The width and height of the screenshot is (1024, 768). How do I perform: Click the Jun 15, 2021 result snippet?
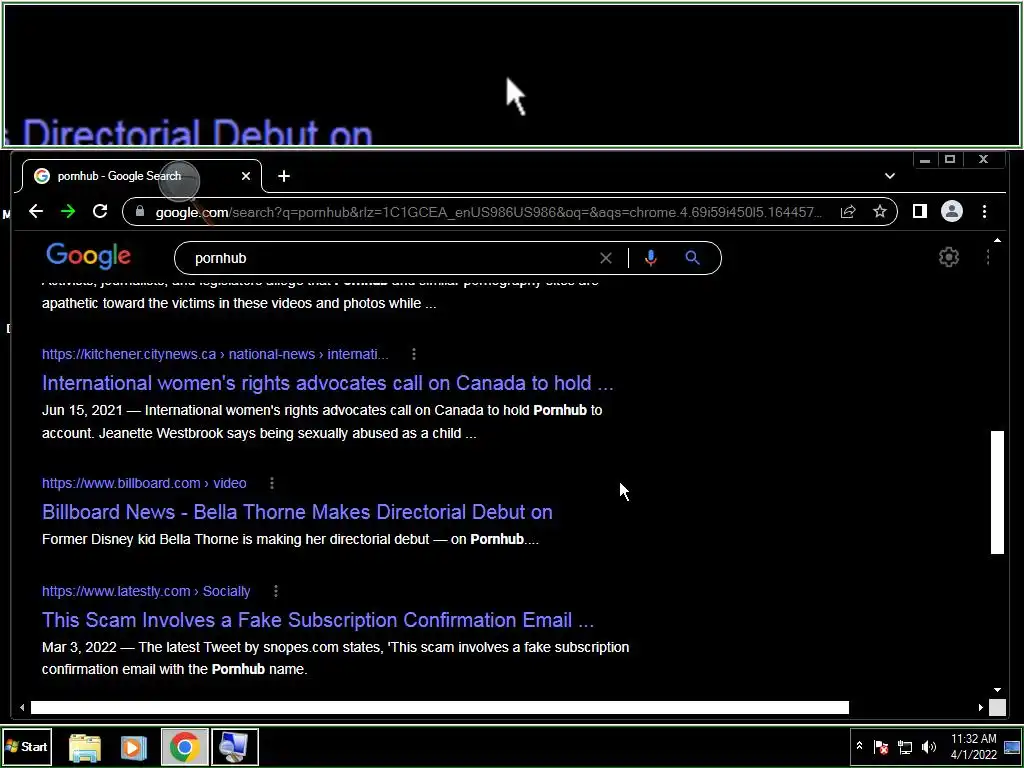click(322, 422)
